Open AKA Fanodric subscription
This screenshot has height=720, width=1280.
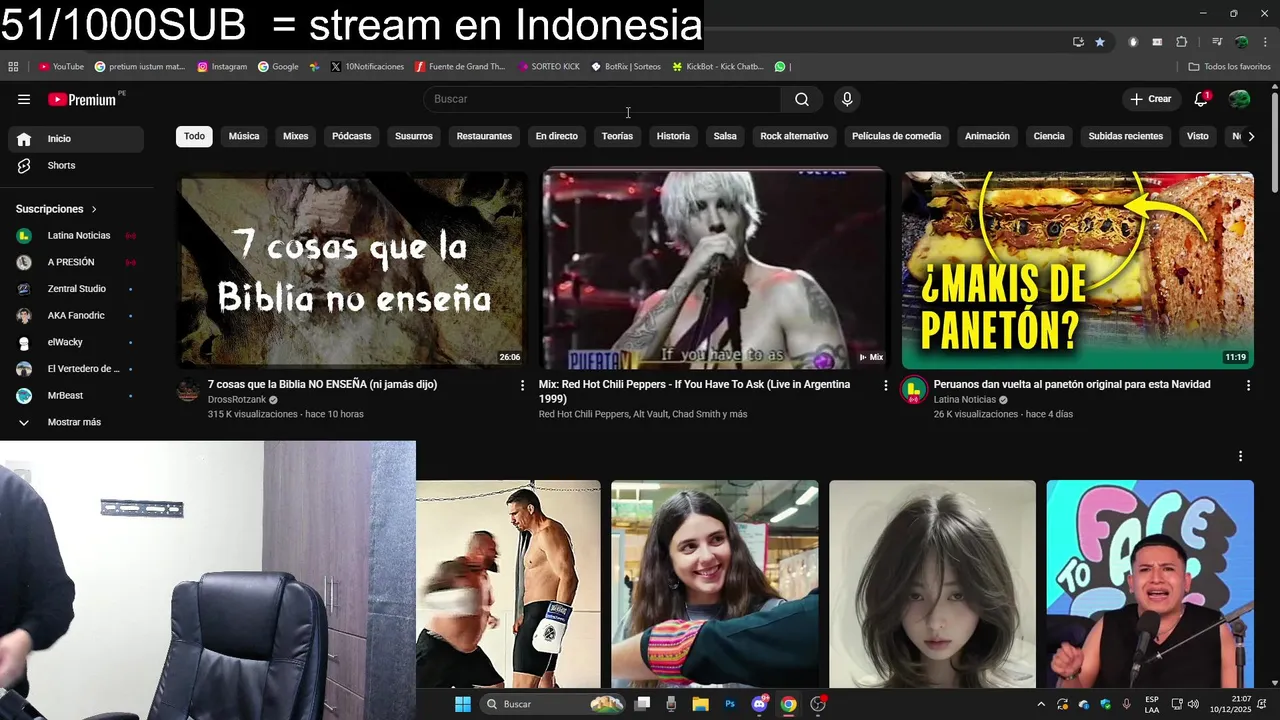[x=76, y=316]
